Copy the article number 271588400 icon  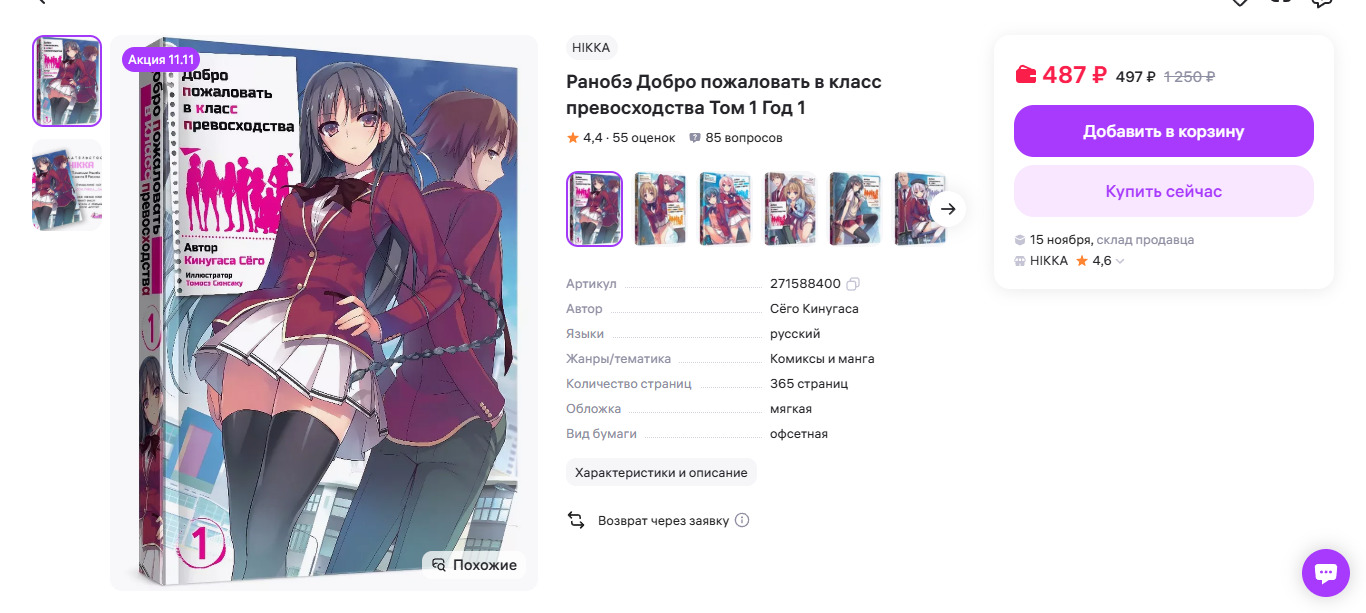853,284
